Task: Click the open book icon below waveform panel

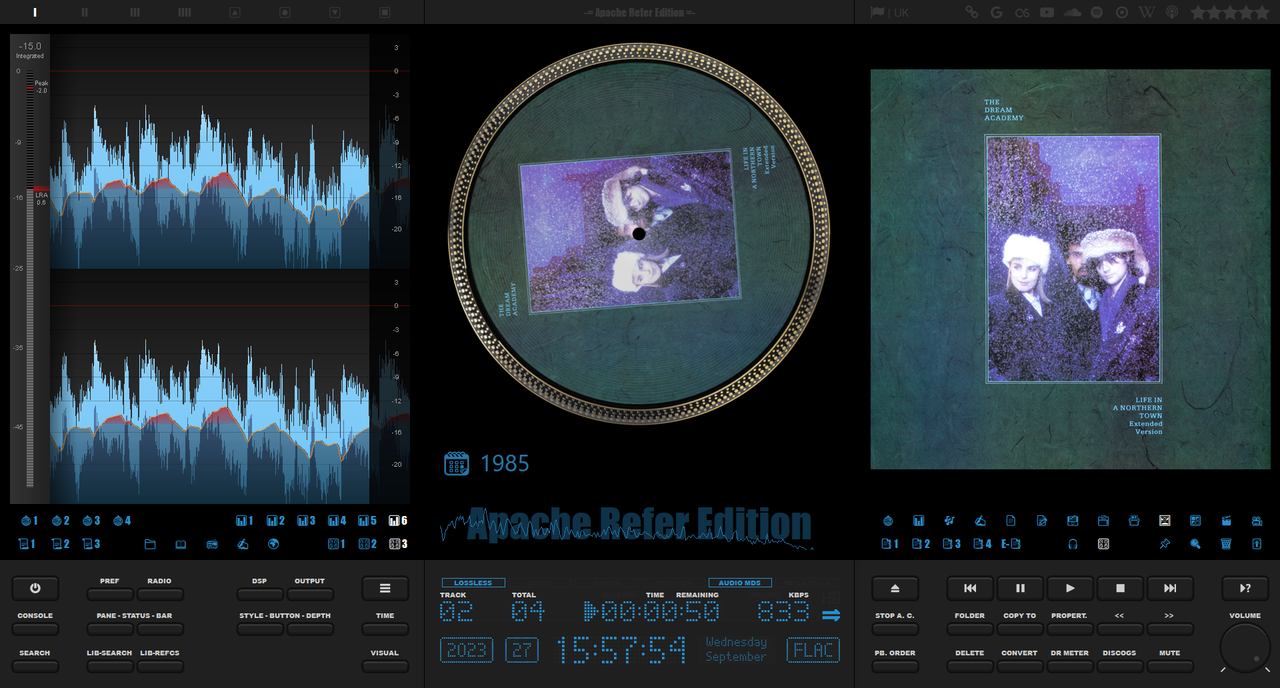Action: [x=181, y=544]
